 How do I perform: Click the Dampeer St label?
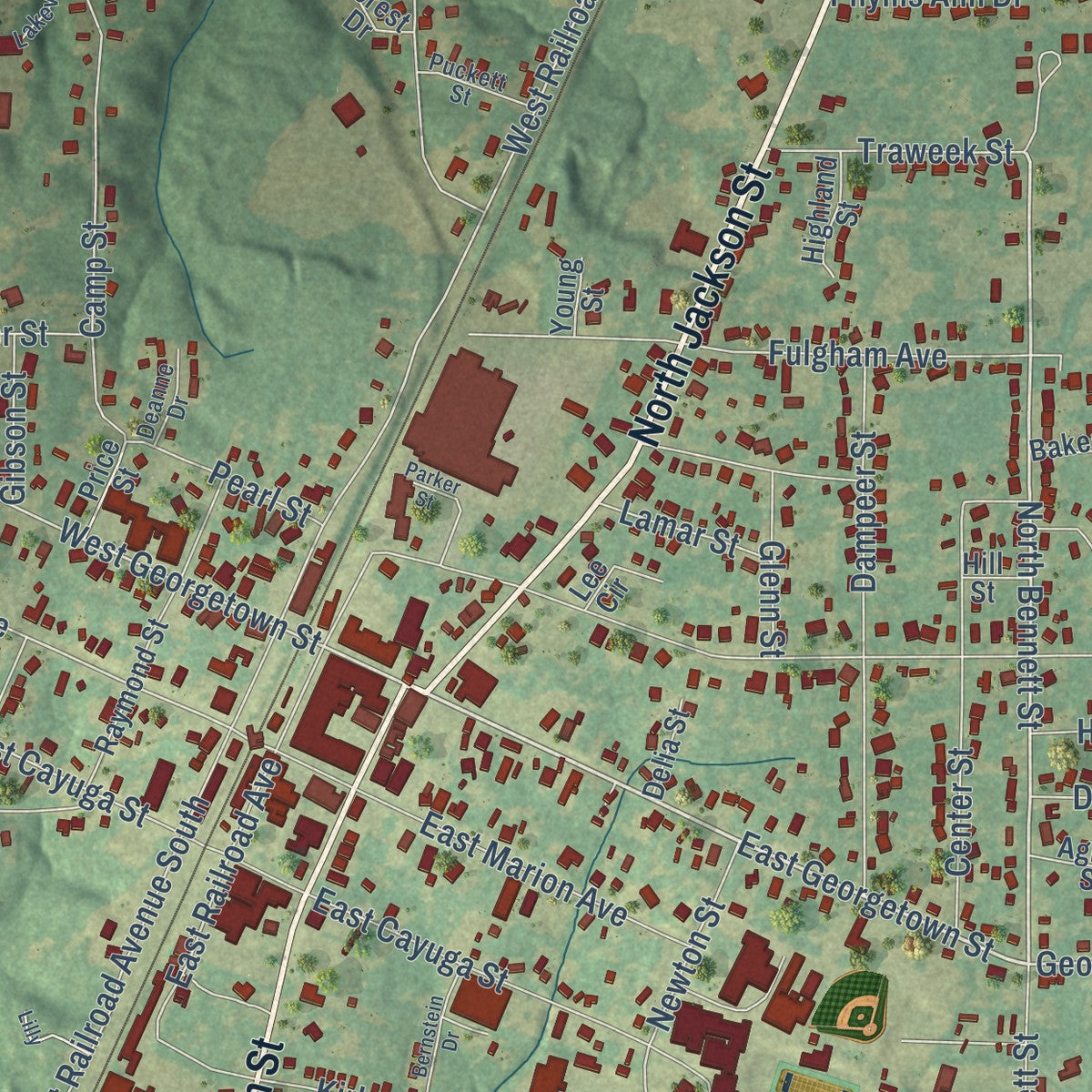tap(864, 511)
